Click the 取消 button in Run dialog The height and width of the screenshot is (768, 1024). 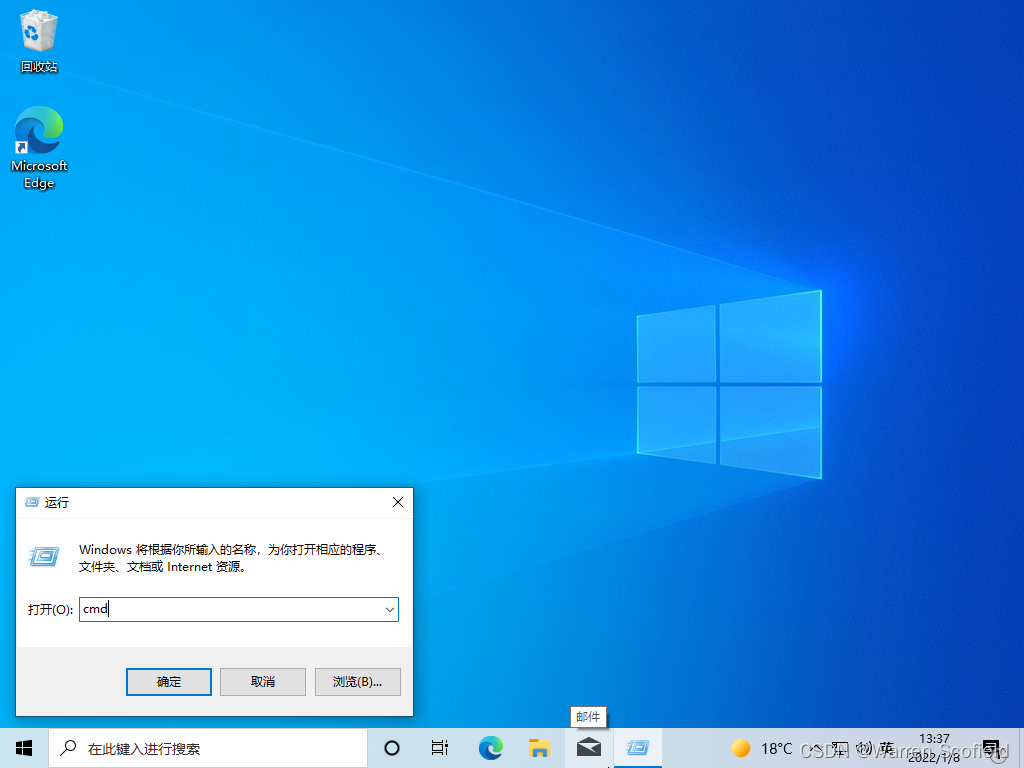[263, 682]
